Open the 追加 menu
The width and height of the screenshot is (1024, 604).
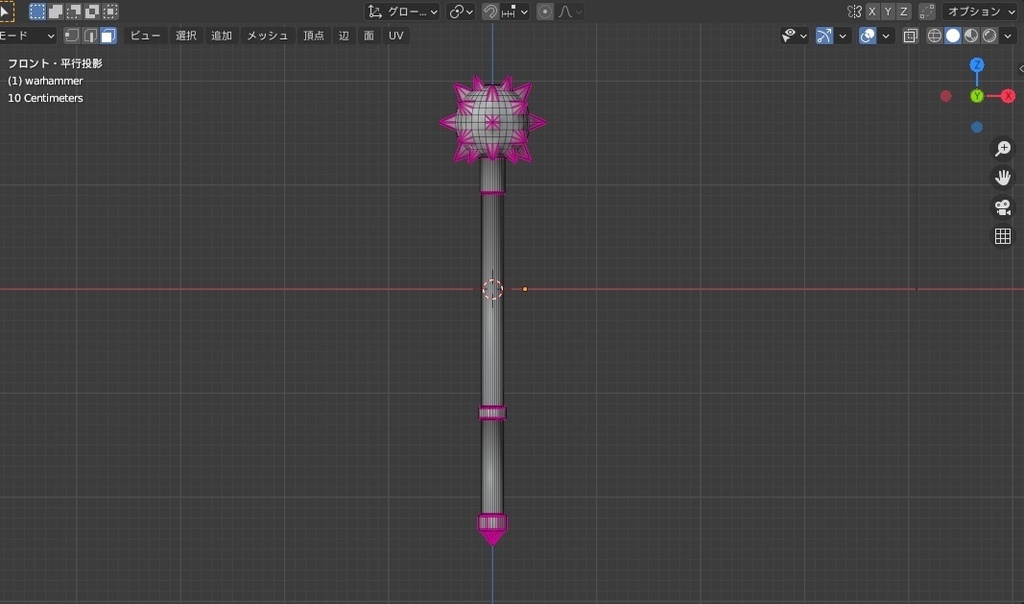[x=221, y=35]
